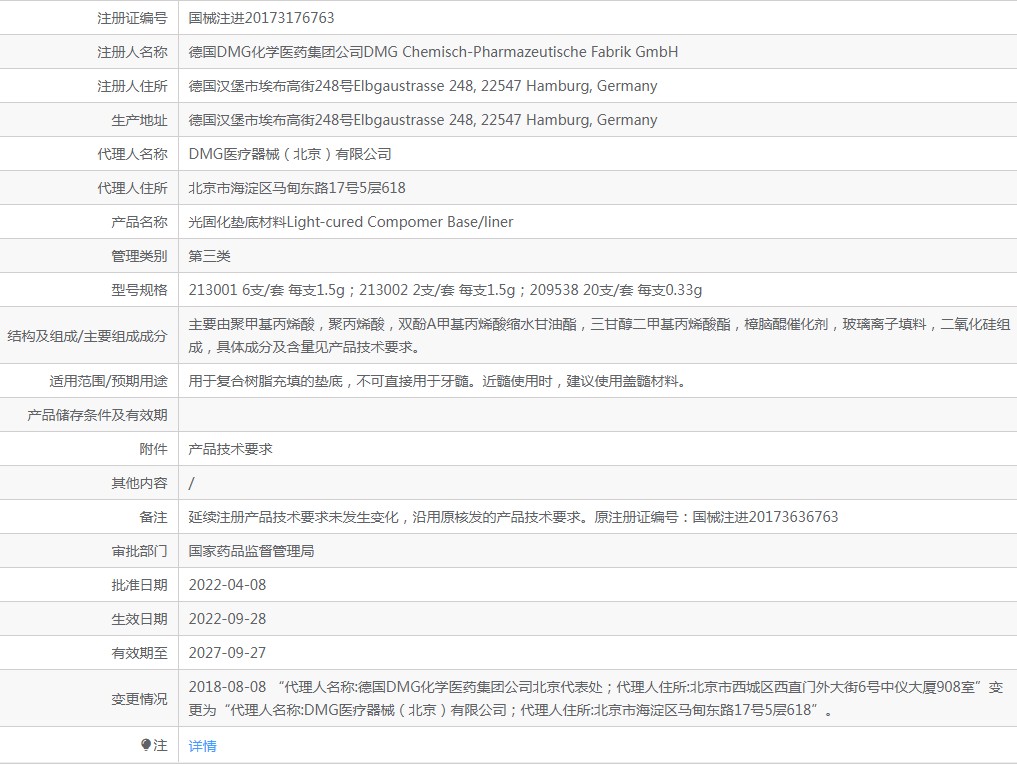This screenshot has width=1017, height=766.
Task: Select approval date 2022-04-08
Action: click(227, 585)
